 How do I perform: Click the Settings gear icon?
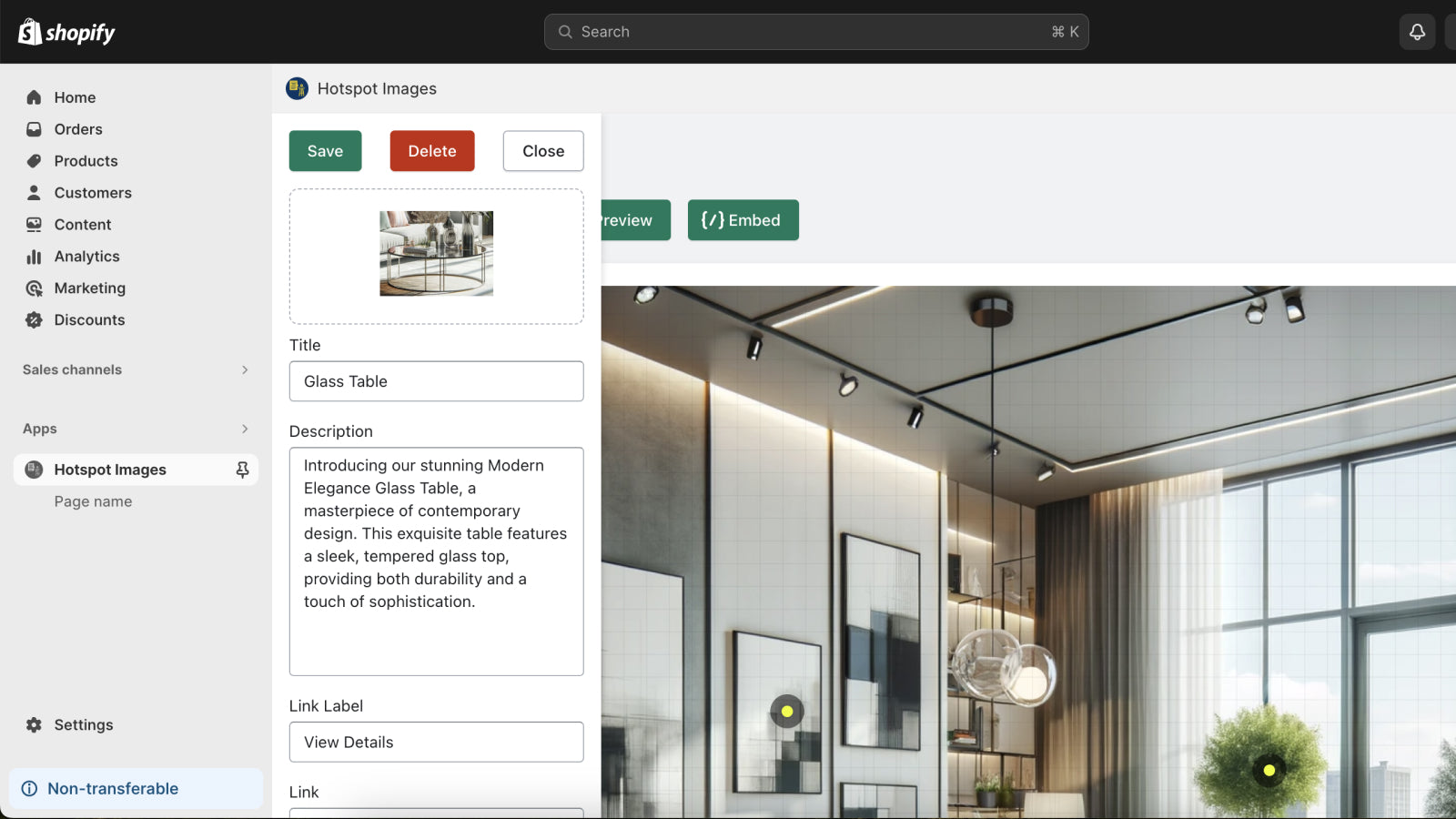coord(34,725)
